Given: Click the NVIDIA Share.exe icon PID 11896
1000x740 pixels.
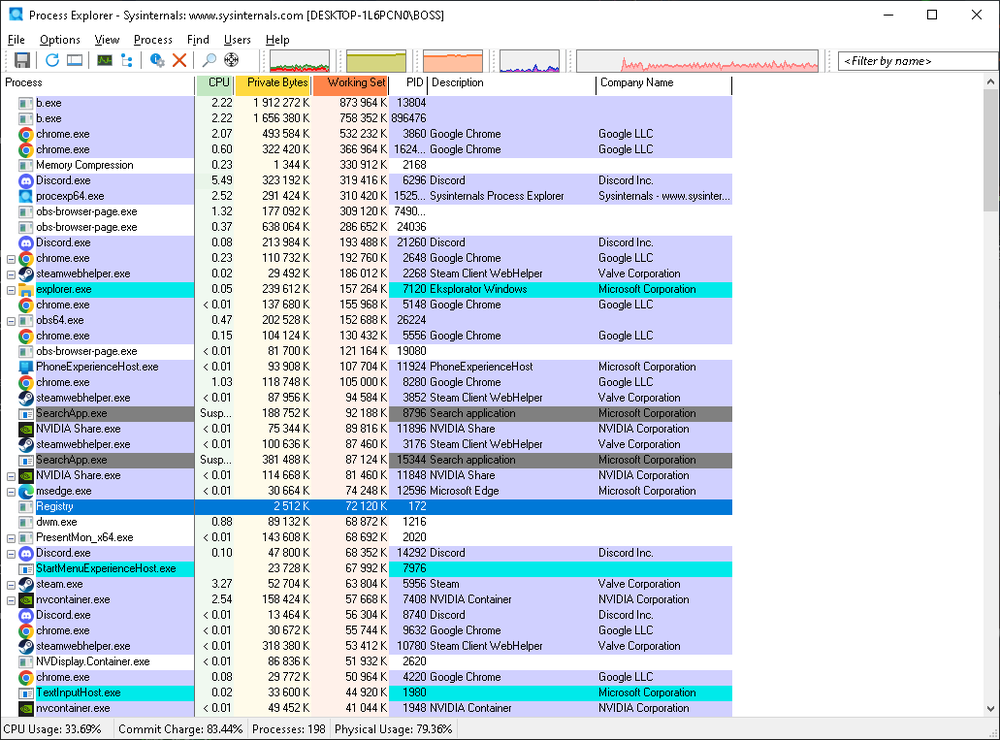Looking at the screenshot, I should click(x=26, y=429).
